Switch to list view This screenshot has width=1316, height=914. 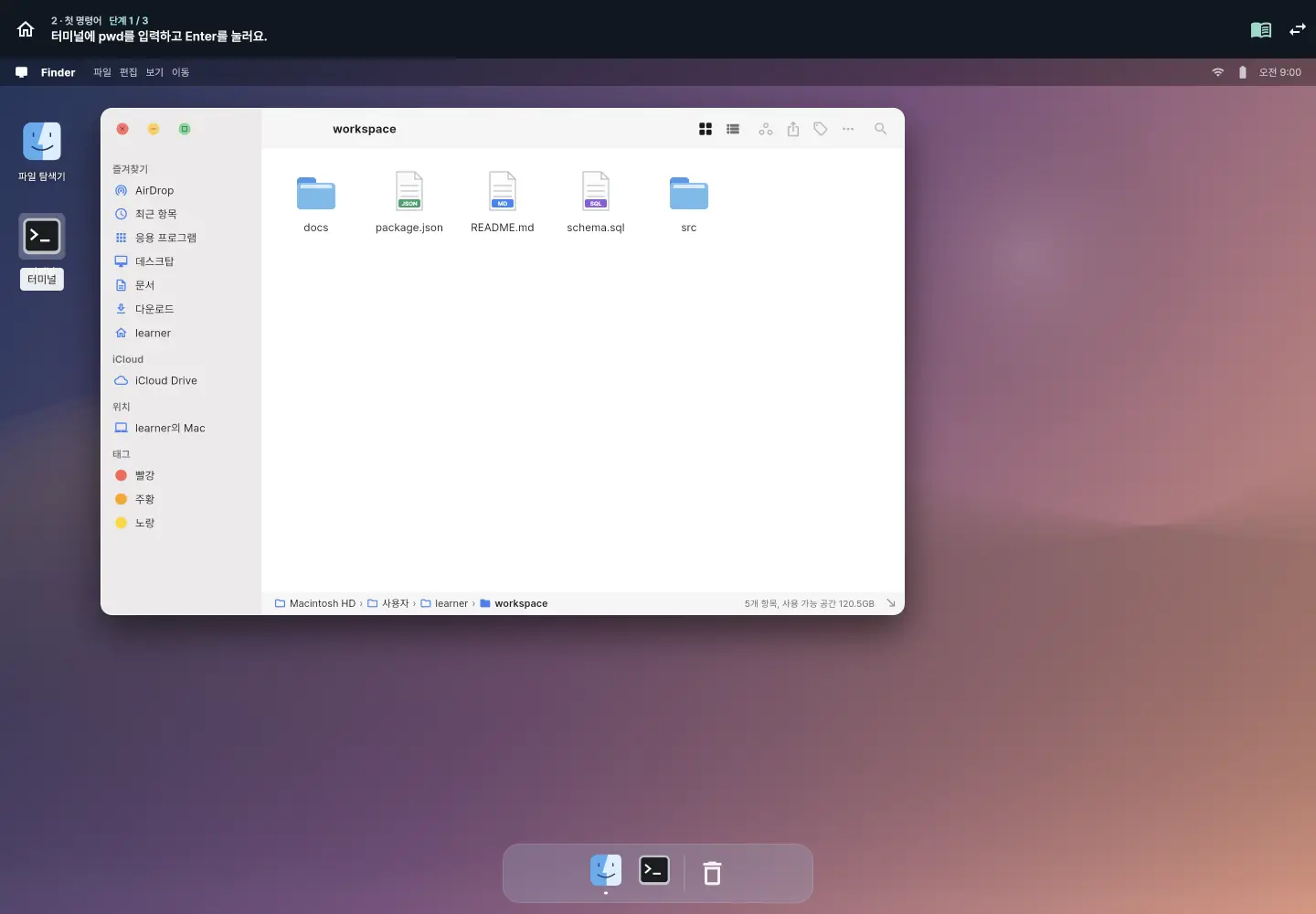coord(733,129)
